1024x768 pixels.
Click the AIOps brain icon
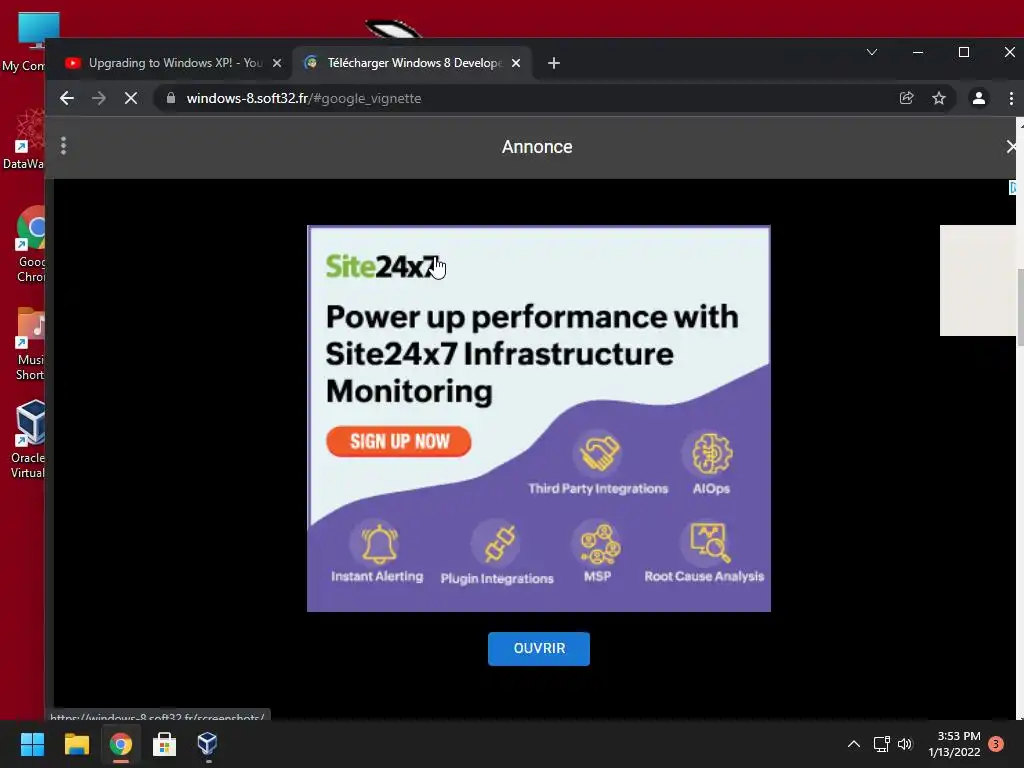click(x=711, y=453)
